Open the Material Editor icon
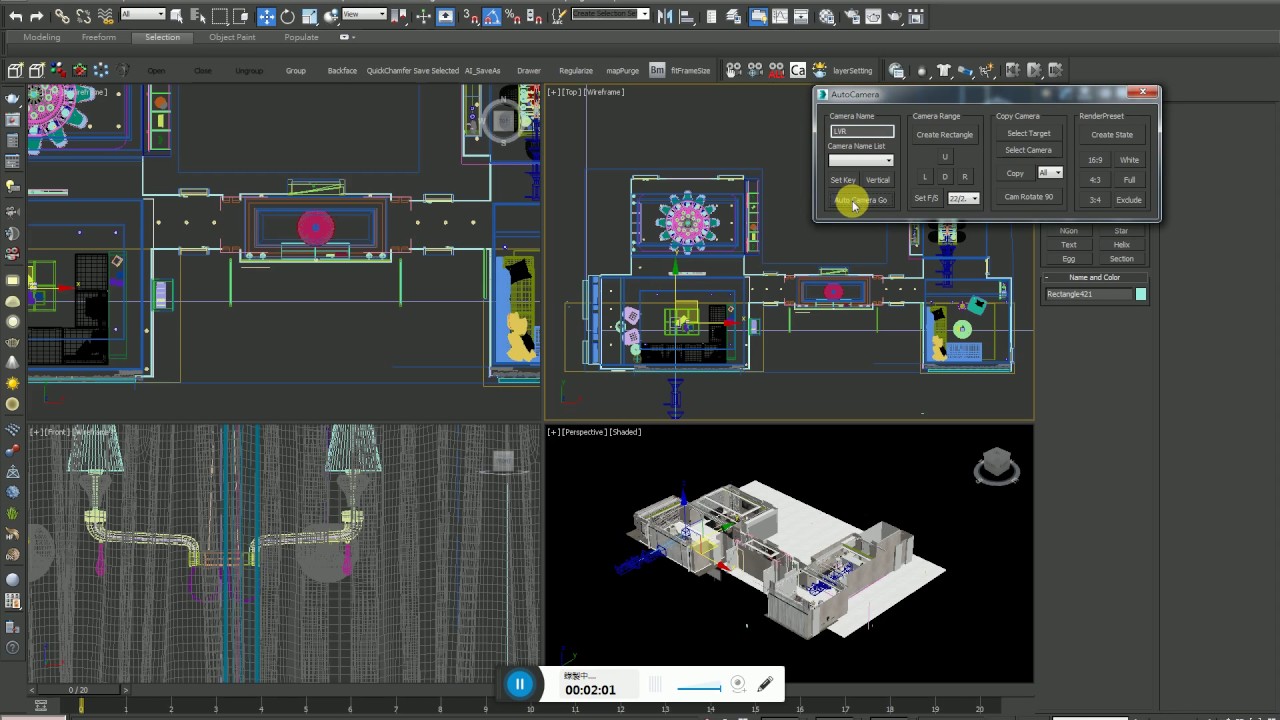The height and width of the screenshot is (720, 1280). [827, 16]
